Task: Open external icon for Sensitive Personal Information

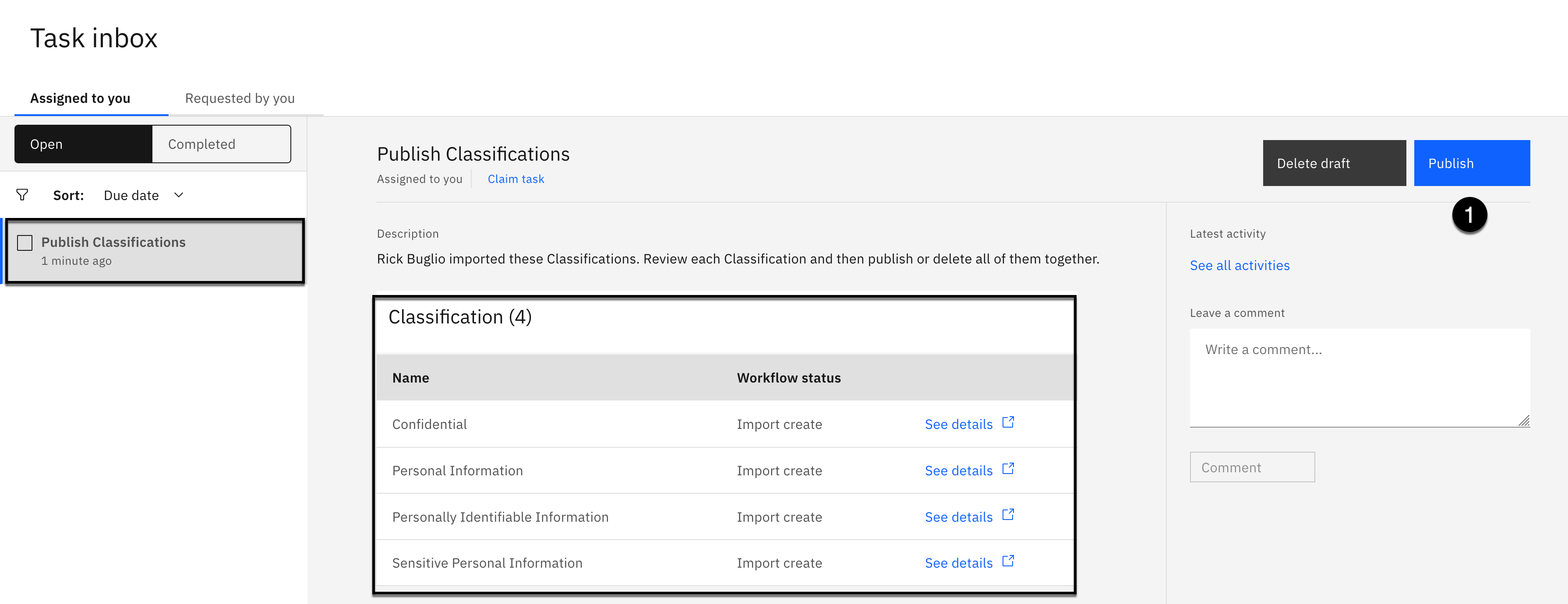Action: pos(1008,561)
